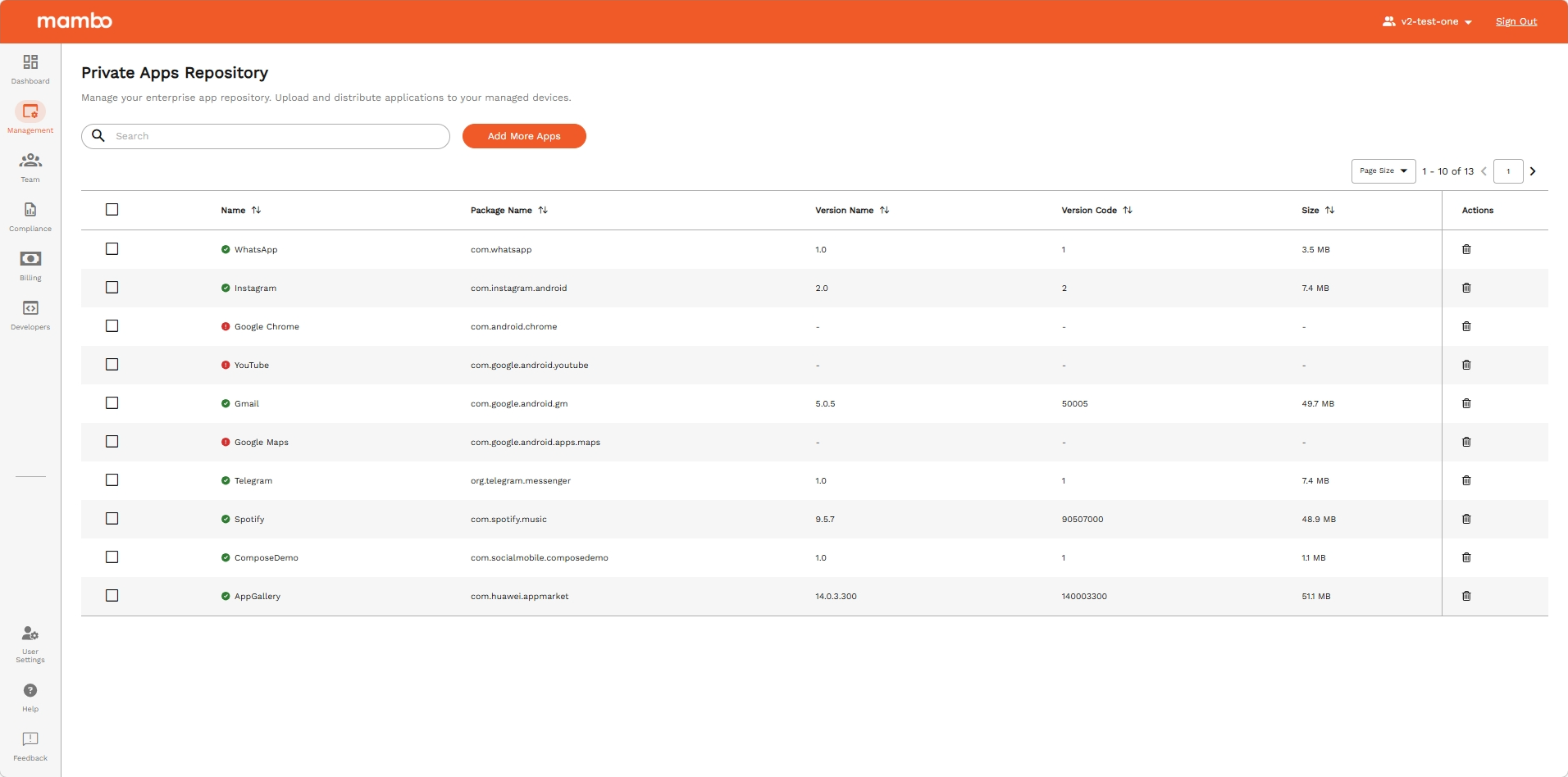Tick the Google Chrome checkbox
This screenshot has height=777, width=1568.
(x=112, y=326)
